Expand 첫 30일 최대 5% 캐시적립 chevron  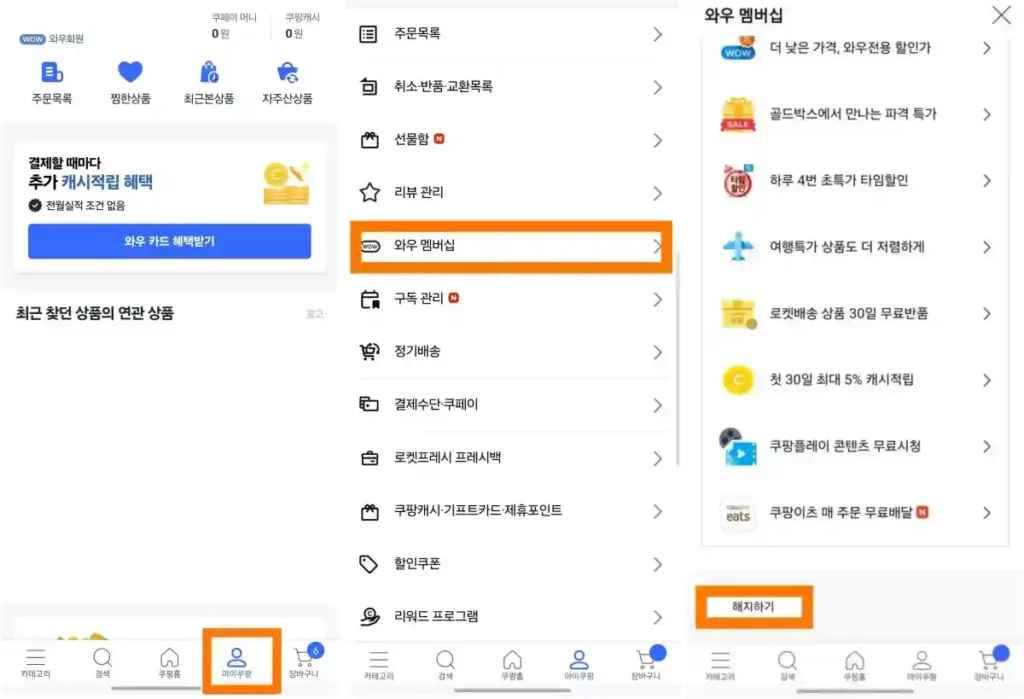click(987, 380)
